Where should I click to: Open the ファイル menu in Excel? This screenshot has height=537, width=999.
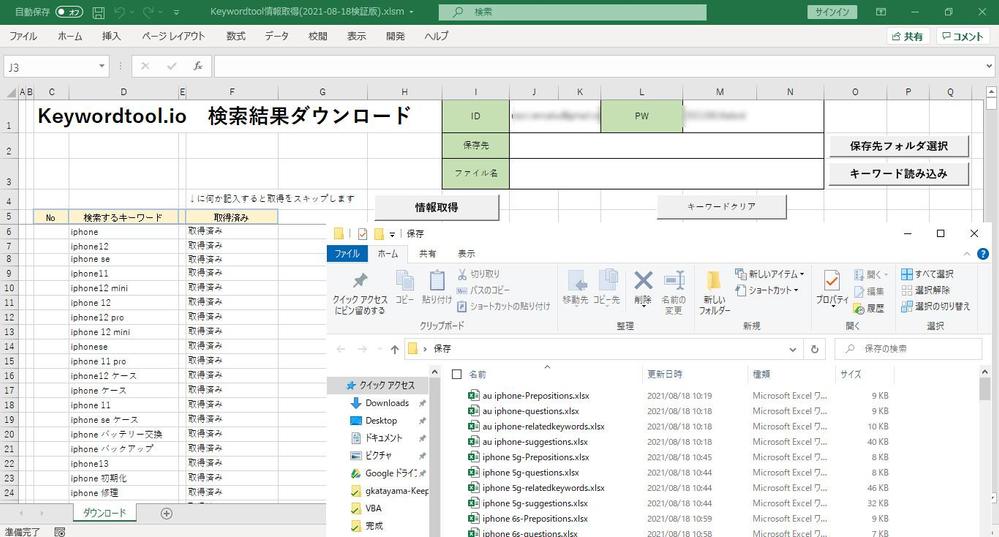(x=23, y=36)
